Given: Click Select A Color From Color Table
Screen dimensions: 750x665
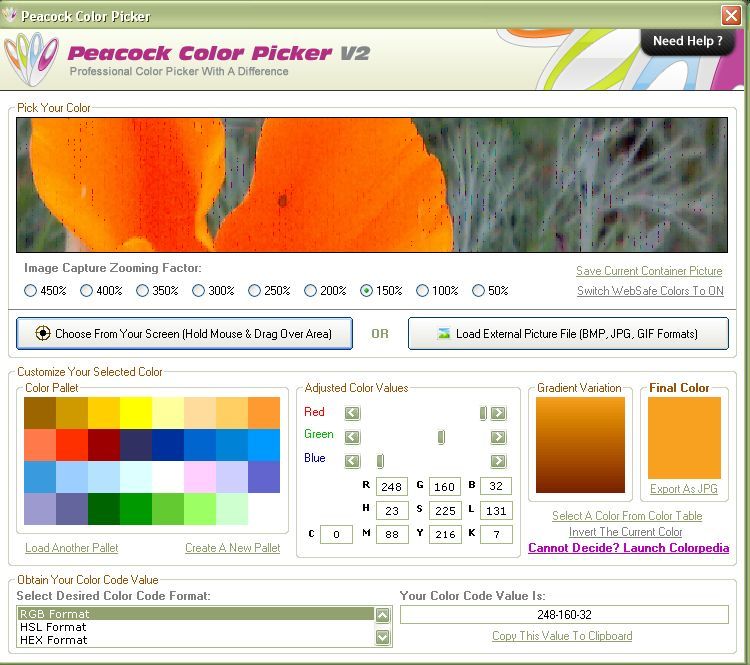Looking at the screenshot, I should click(627, 516).
